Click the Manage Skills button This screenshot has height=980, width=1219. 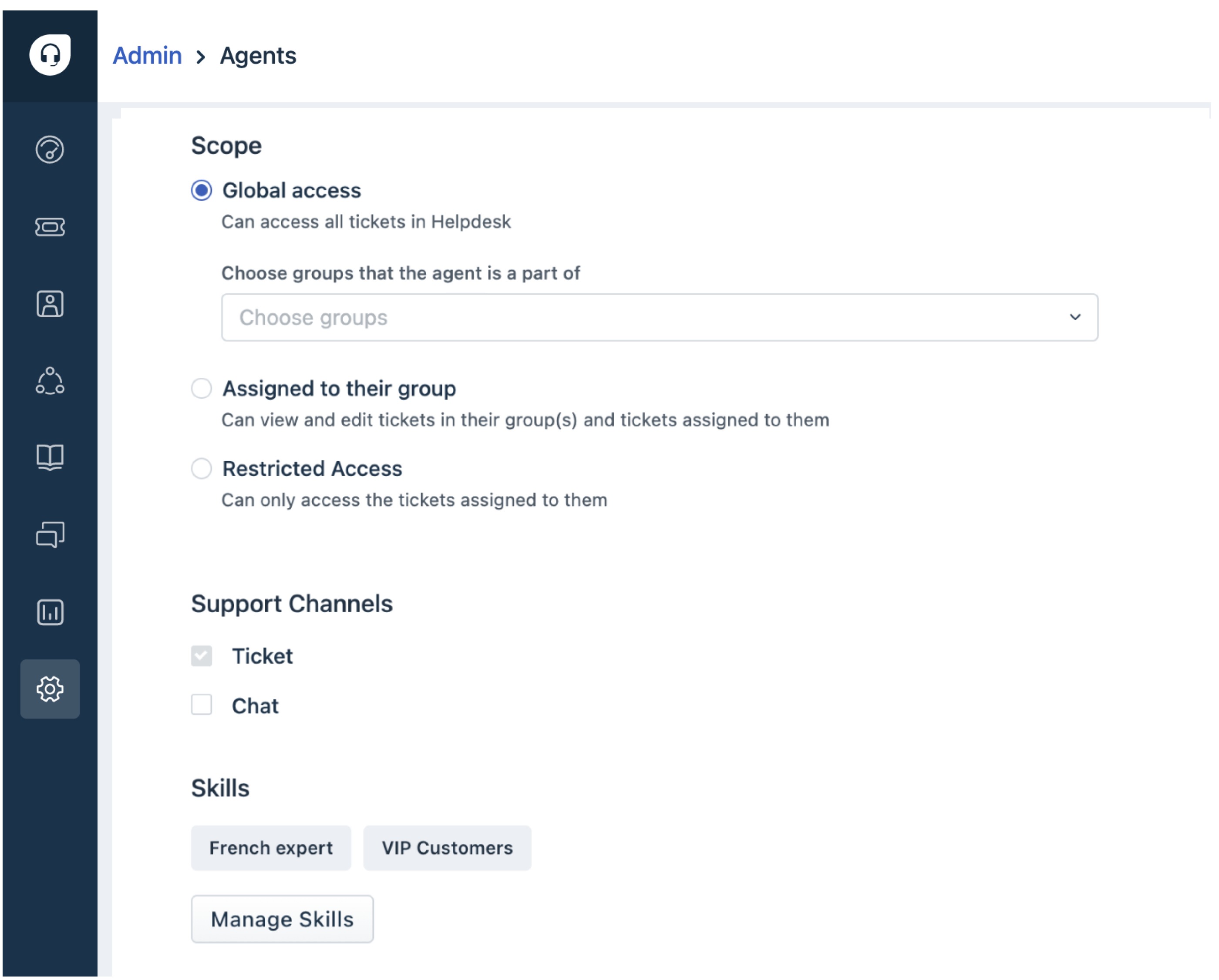click(282, 920)
